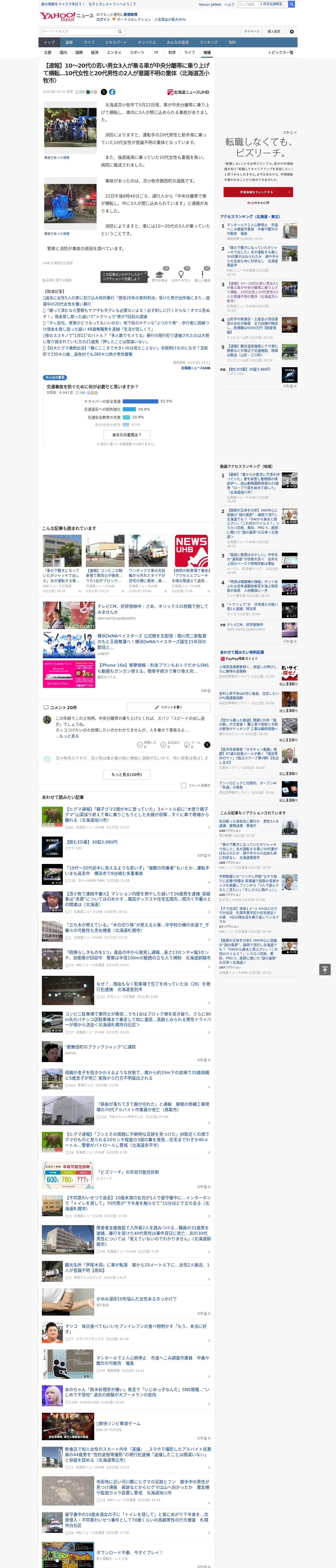Image resolution: width=336 pixels, height=1568 pixels.
Task: React with わかりやすい lightbulb icon
Action: pyautogui.click(x=181, y=274)
